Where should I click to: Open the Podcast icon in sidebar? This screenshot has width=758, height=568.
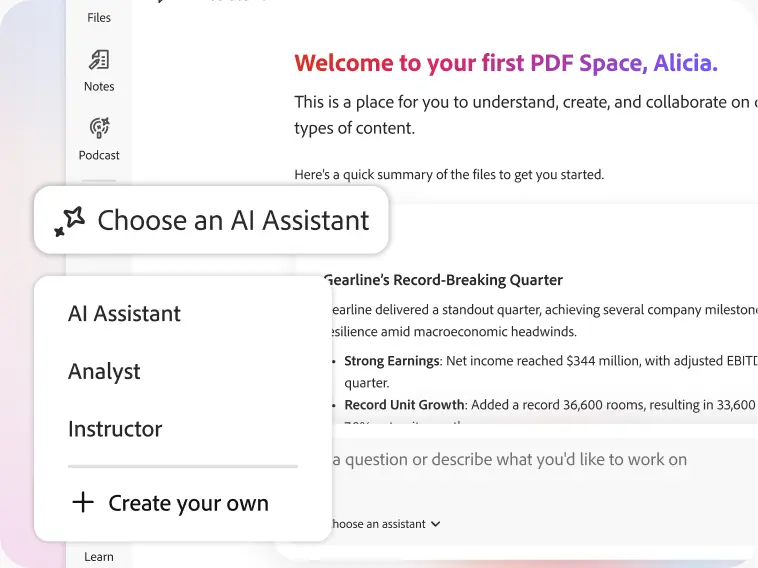(99, 128)
